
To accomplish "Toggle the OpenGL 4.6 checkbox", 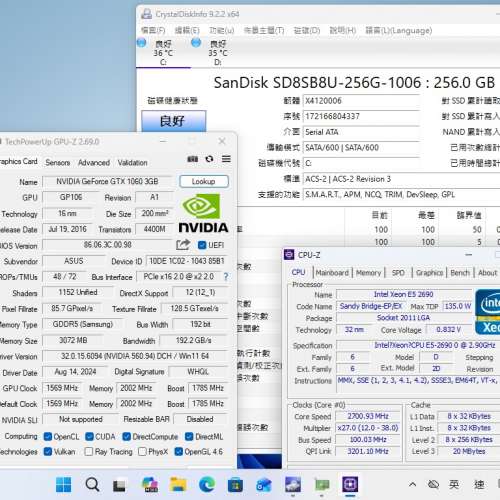I will click(179, 452).
